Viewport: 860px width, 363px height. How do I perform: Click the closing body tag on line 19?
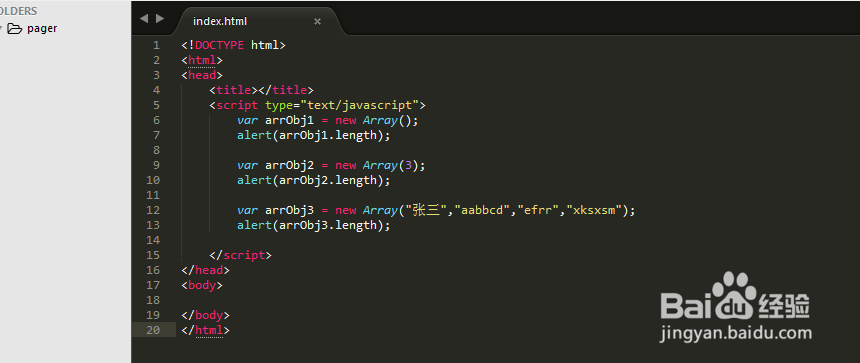click(205, 315)
